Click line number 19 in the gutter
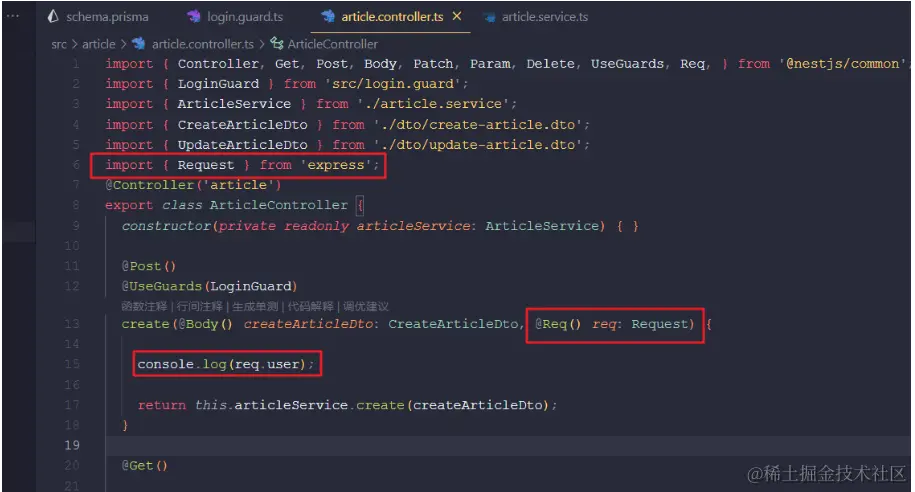The image size is (915, 492). pyautogui.click(x=72, y=445)
